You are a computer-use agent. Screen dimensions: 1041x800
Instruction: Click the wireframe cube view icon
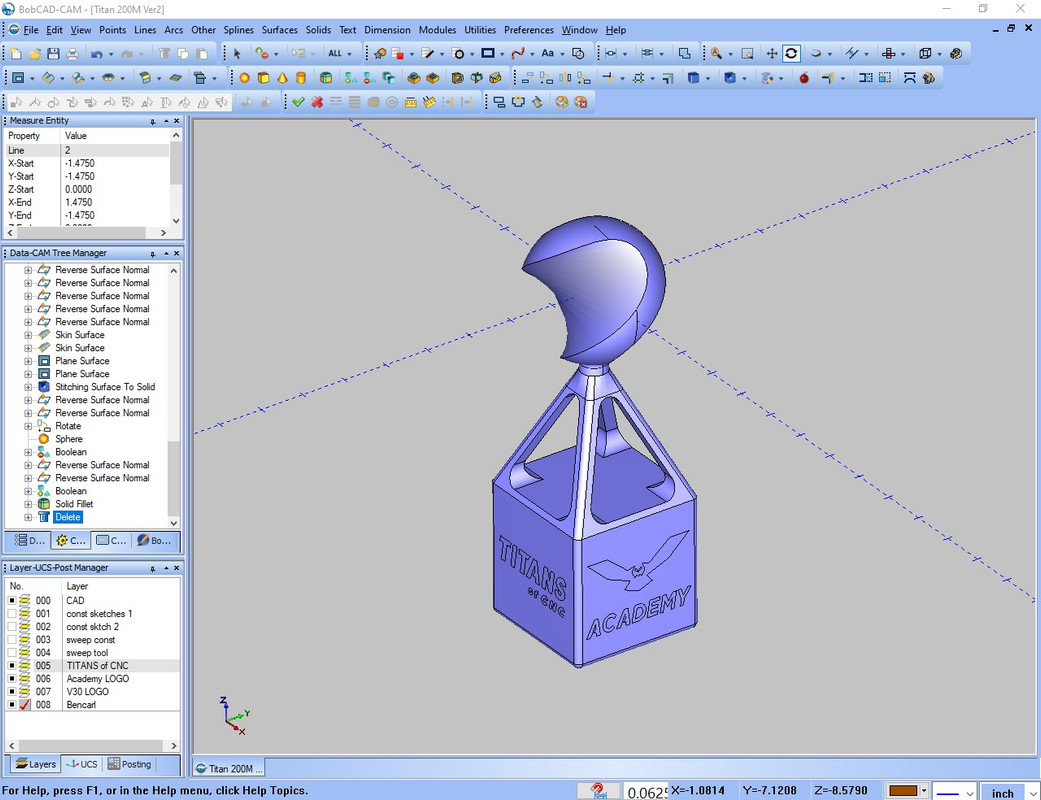(925, 54)
